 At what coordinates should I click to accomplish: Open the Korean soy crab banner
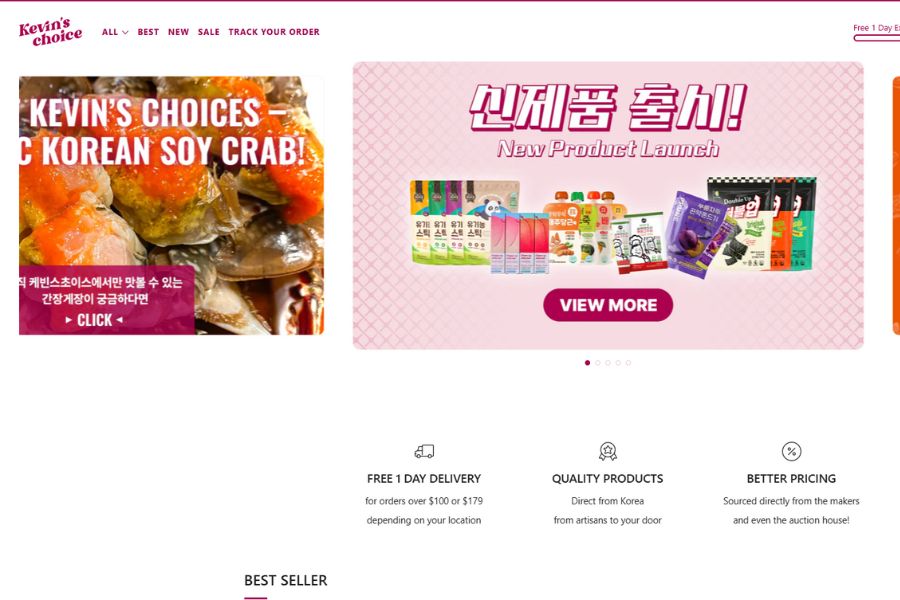pos(171,206)
